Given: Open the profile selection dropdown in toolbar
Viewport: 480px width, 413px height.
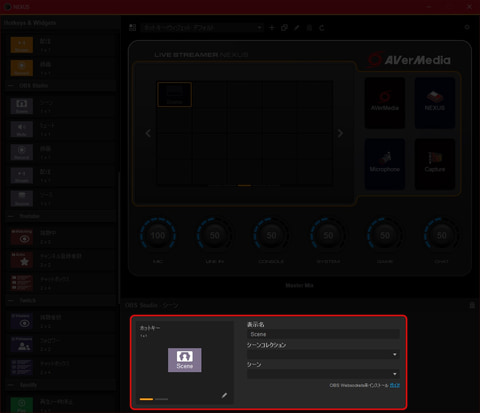Looking at the screenshot, I should coord(202,28).
